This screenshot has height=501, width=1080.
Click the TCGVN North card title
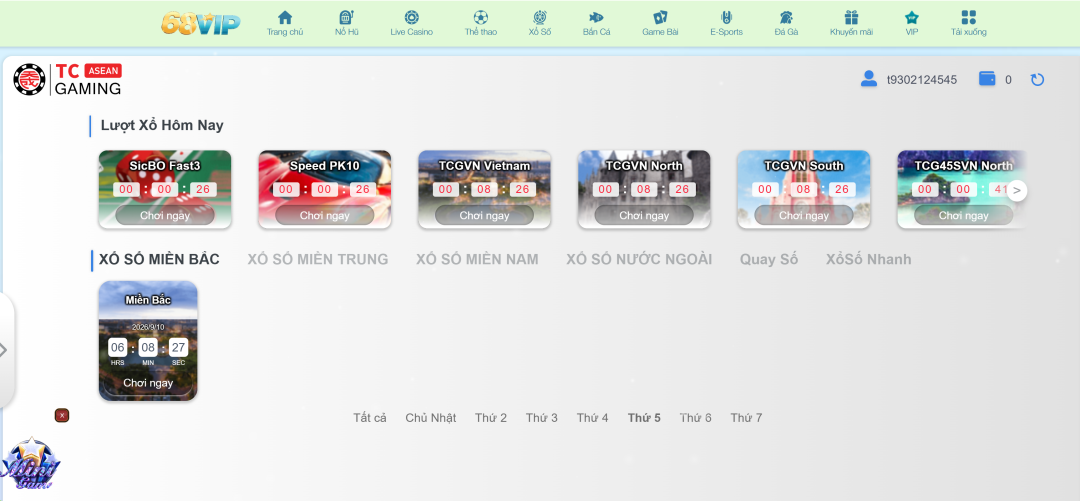[x=644, y=165]
